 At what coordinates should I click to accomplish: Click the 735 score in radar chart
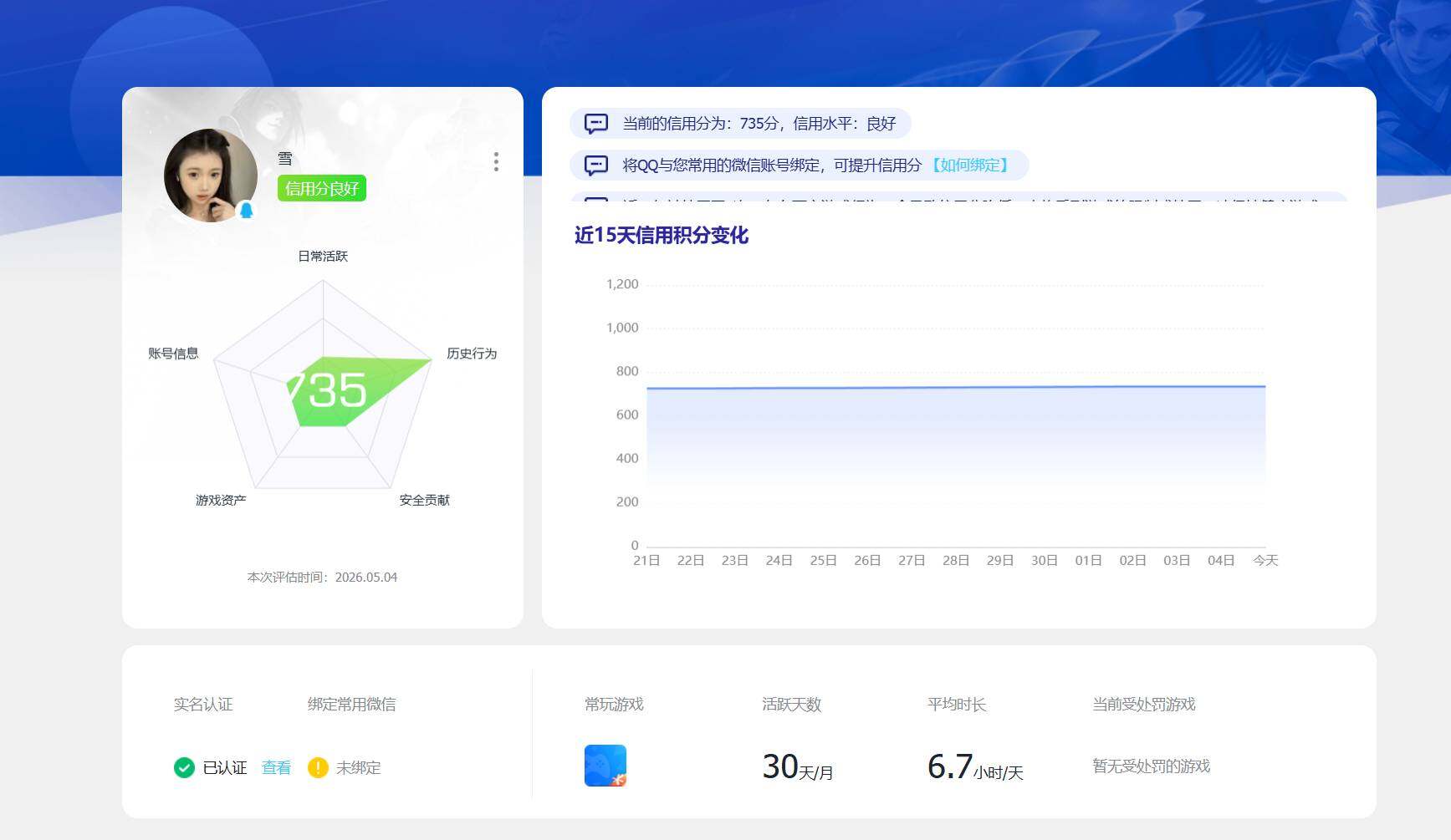tap(328, 390)
